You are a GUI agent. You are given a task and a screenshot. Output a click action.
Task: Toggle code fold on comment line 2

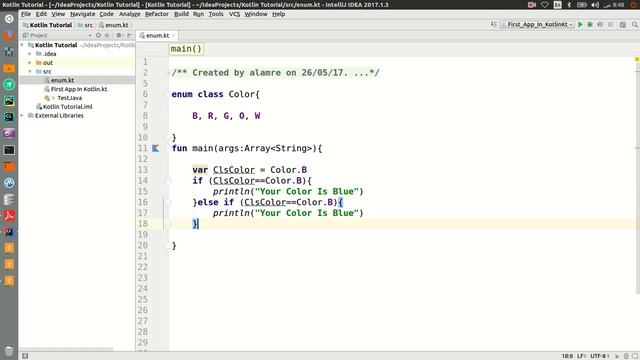pyautogui.click(x=168, y=73)
